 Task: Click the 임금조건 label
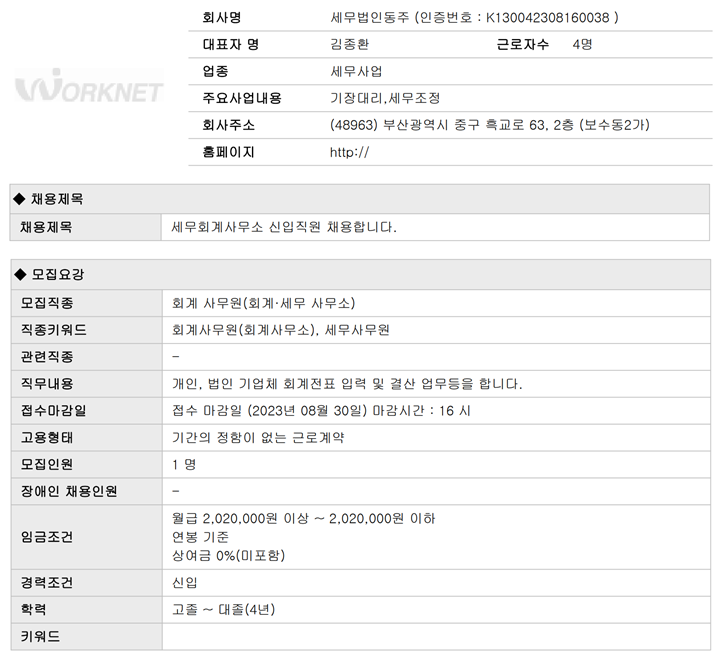[x=47, y=537]
